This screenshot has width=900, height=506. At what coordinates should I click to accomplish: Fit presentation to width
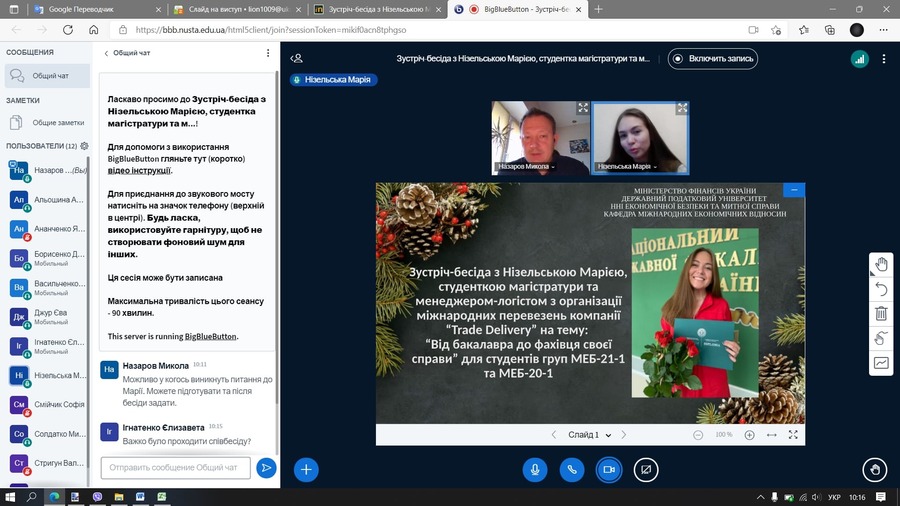(x=771, y=435)
